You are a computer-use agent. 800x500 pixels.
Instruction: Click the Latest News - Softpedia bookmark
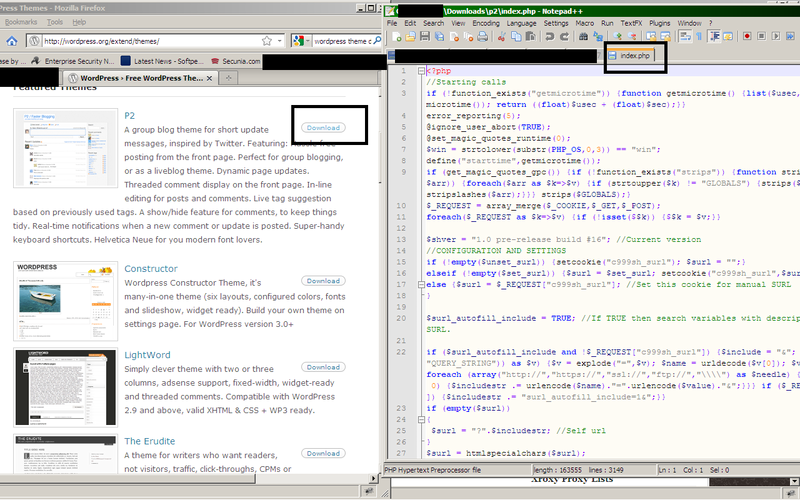point(162,61)
